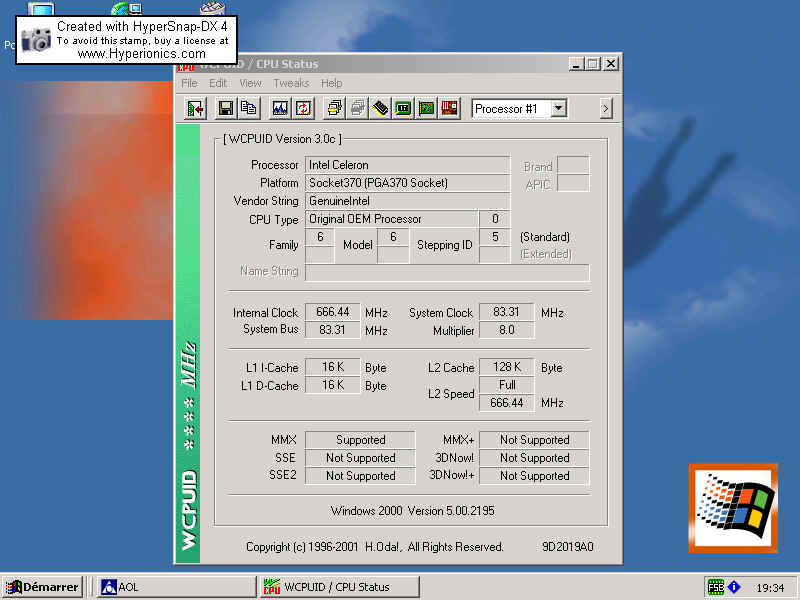Click the WCPUID / CPU Status taskbar button
The height and width of the screenshot is (600, 800).
(x=340, y=587)
